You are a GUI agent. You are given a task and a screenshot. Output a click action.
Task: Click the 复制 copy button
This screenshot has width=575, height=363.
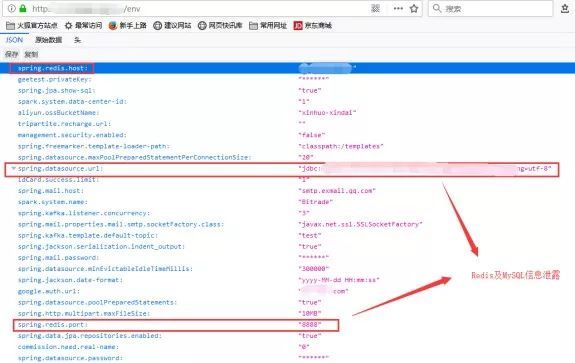[31, 54]
